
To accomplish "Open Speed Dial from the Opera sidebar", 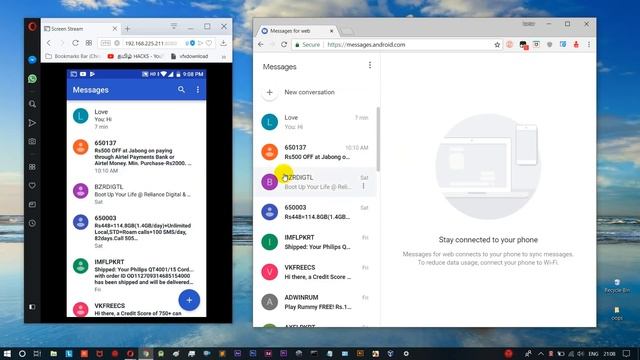I will 32,167.
